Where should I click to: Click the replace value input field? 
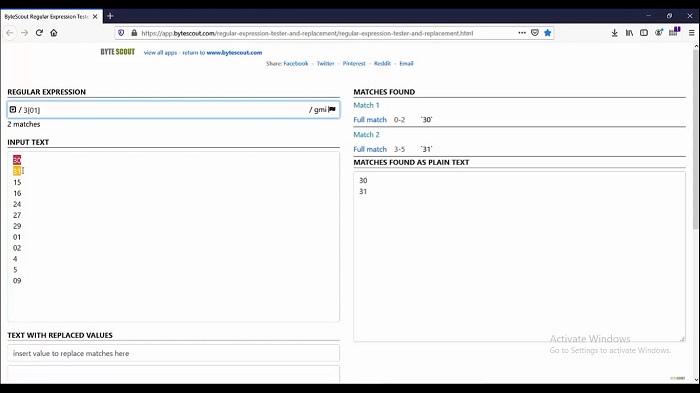coord(173,353)
